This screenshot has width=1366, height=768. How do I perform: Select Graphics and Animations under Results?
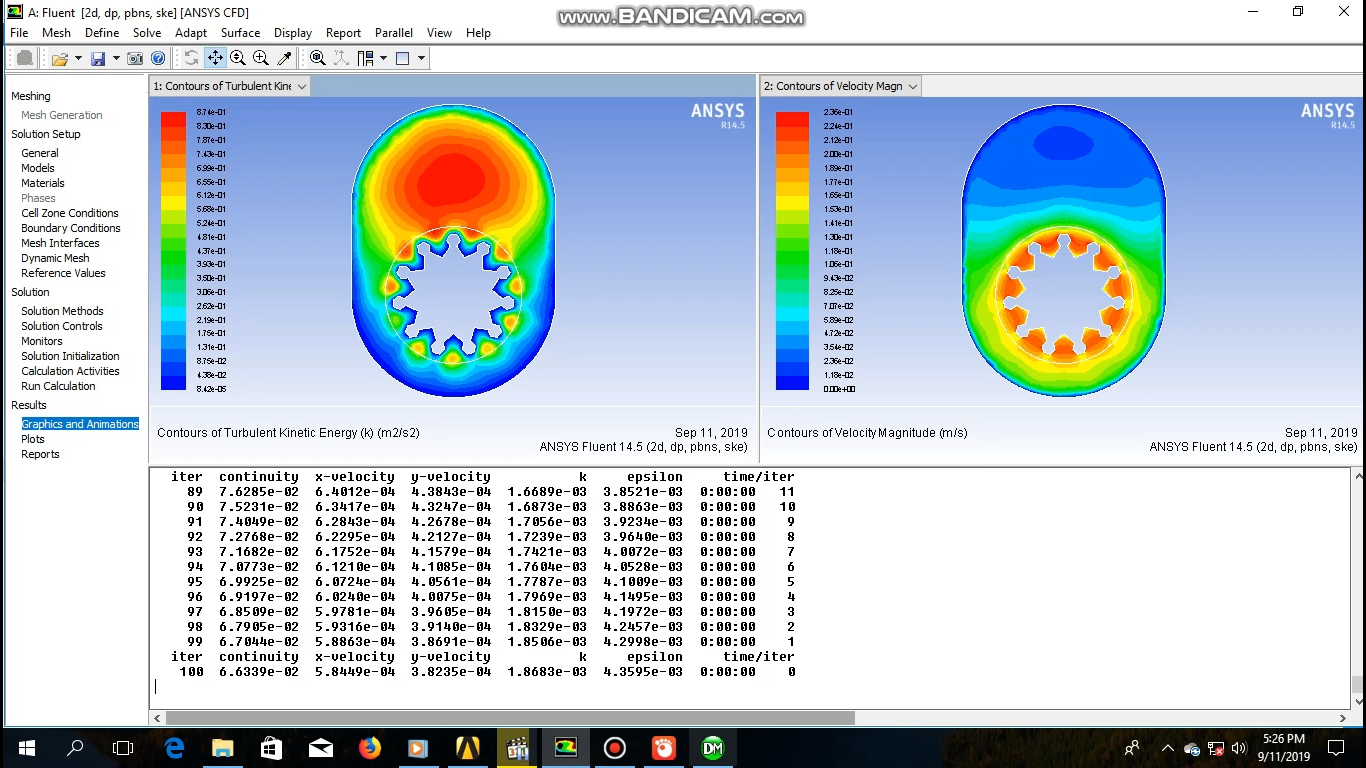coord(80,423)
